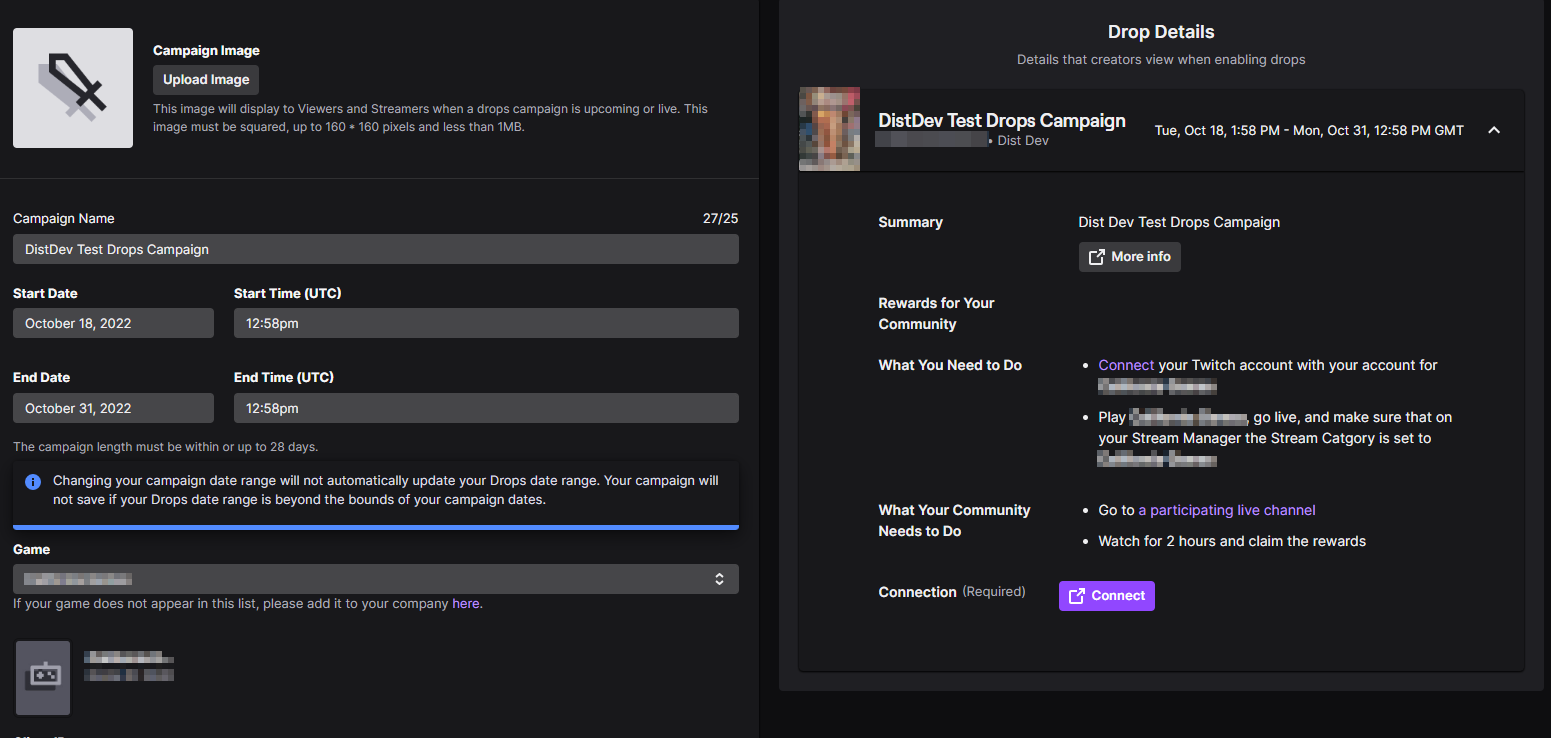This screenshot has width=1551, height=738.
Task: Click the End Time field showing 12:58pm
Action: (x=486, y=407)
